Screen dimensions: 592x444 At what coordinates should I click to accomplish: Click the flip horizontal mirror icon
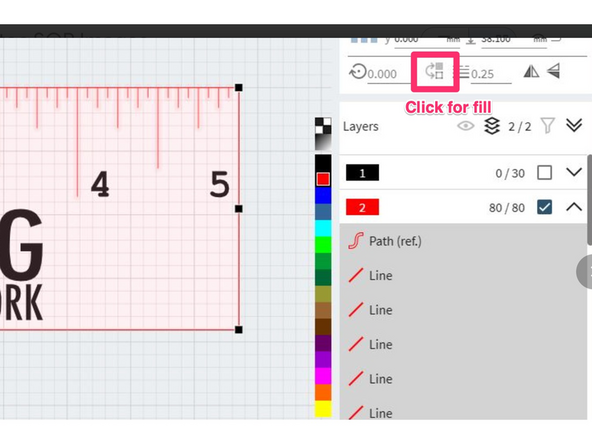point(531,71)
